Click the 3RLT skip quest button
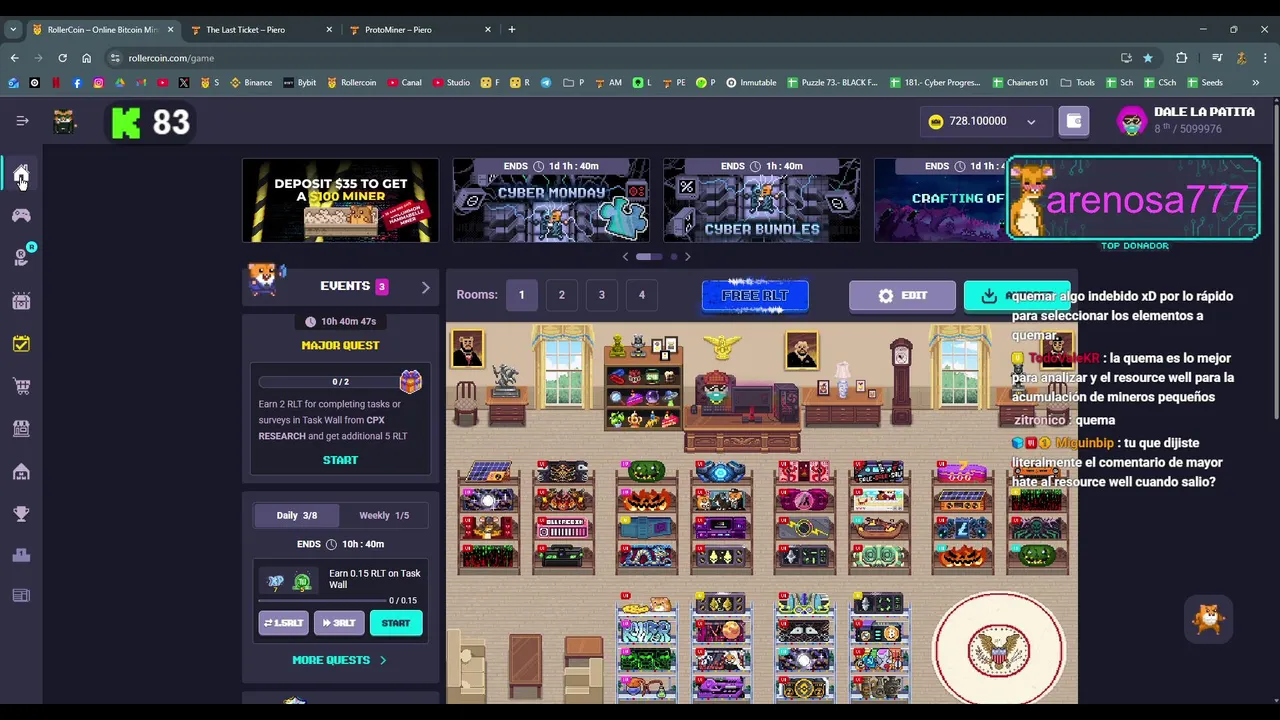This screenshot has height=720, width=1280. tap(339, 623)
